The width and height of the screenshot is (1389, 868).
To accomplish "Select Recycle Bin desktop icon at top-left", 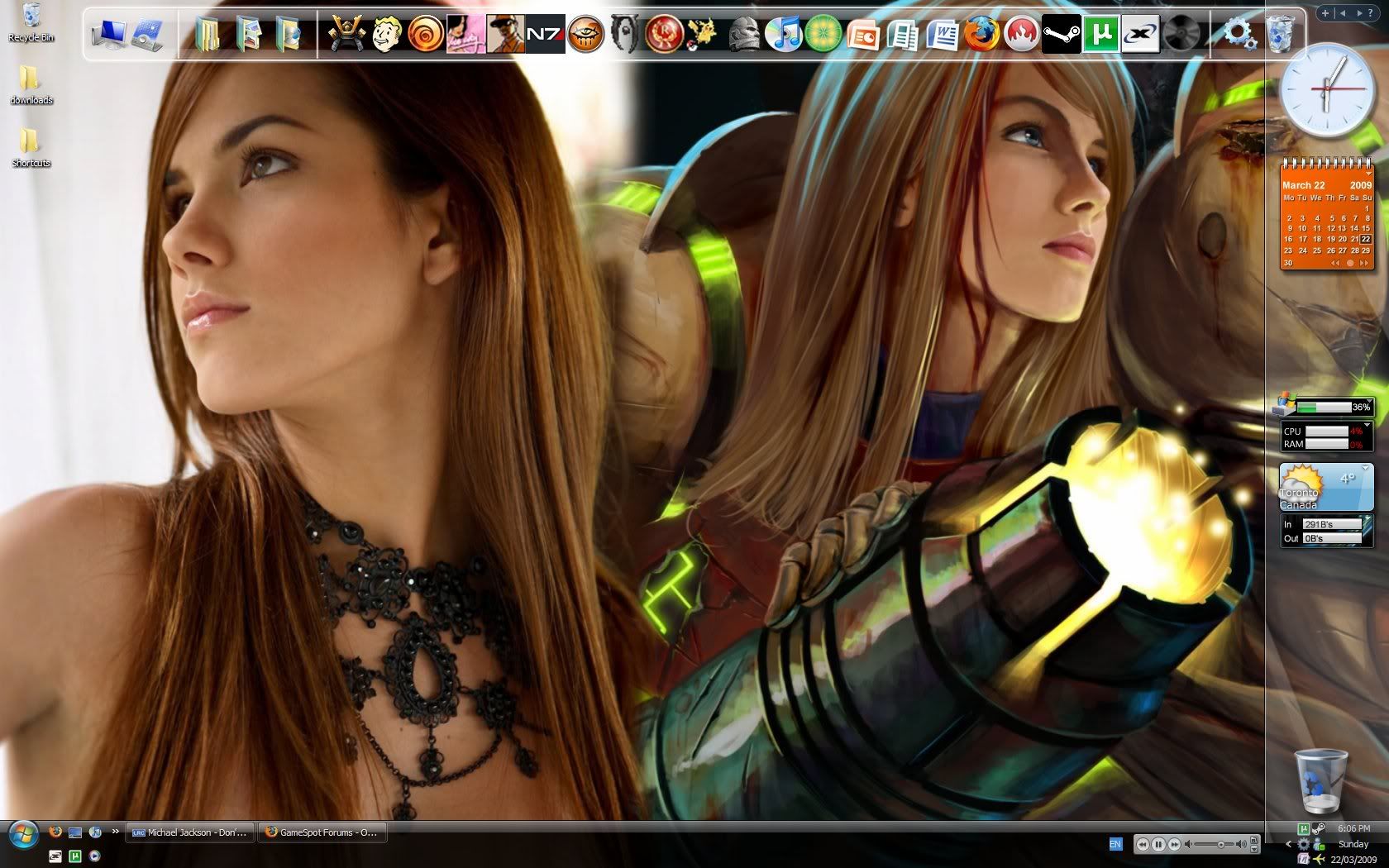I will (31, 22).
